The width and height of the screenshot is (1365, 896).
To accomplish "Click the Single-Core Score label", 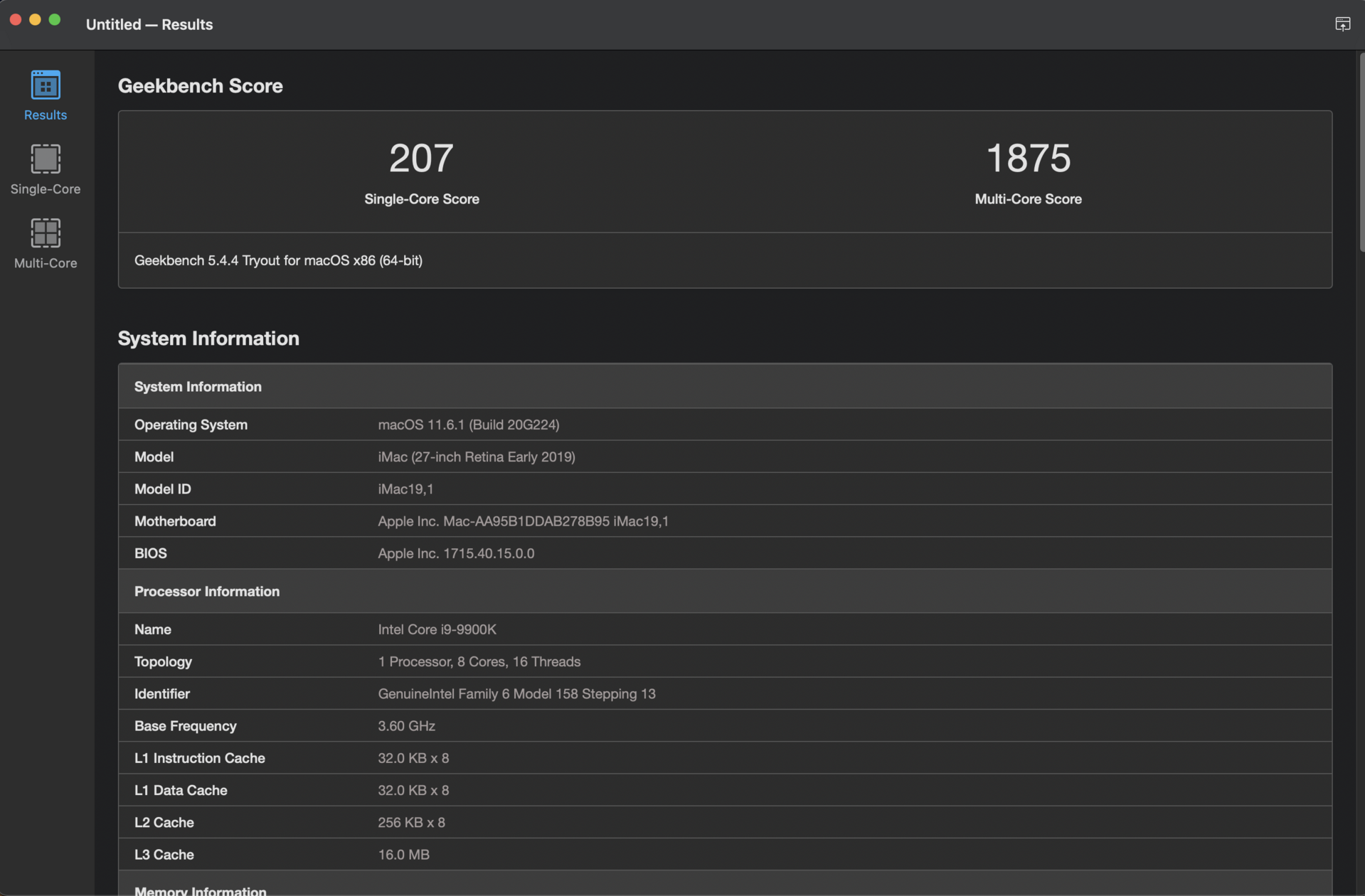I will (421, 199).
